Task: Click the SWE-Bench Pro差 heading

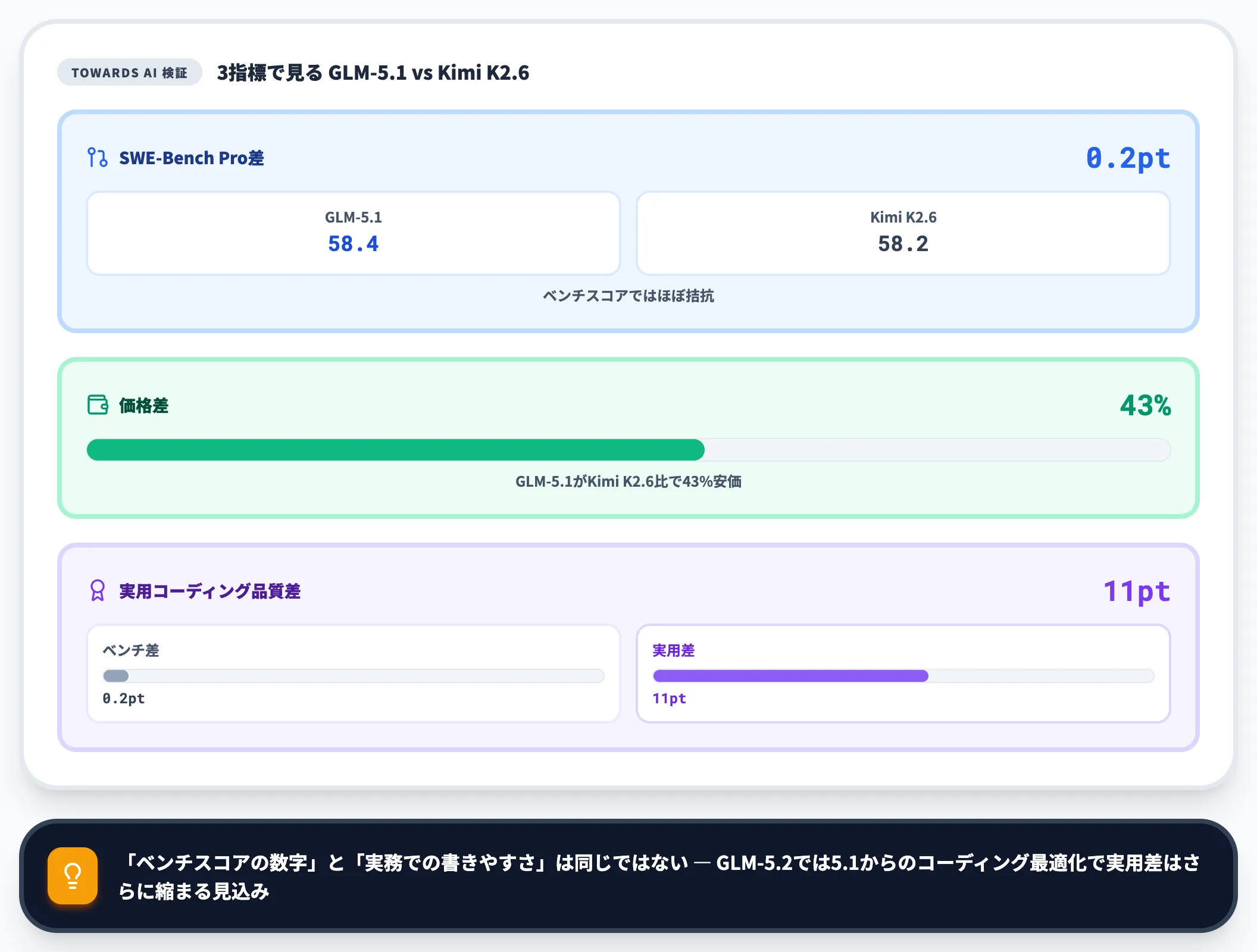Action: tap(192, 158)
